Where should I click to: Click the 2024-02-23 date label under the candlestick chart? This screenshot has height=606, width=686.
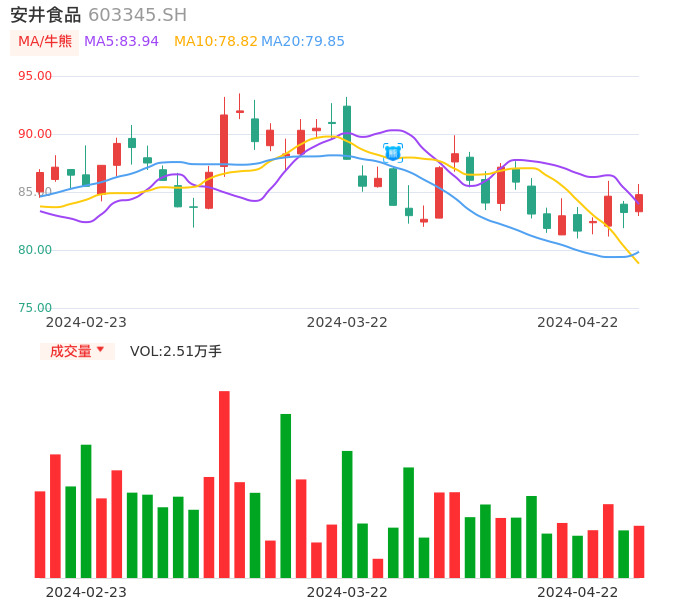pyautogui.click(x=86, y=322)
